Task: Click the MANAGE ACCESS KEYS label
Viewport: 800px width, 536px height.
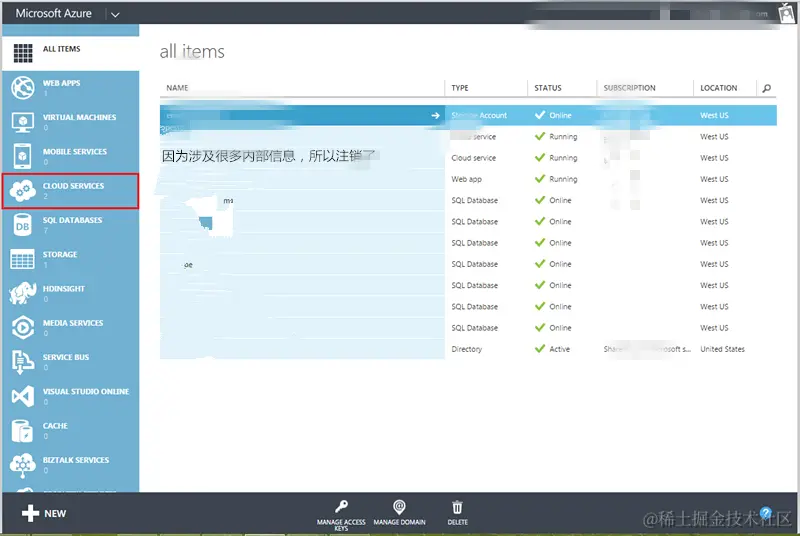Action: point(341,525)
